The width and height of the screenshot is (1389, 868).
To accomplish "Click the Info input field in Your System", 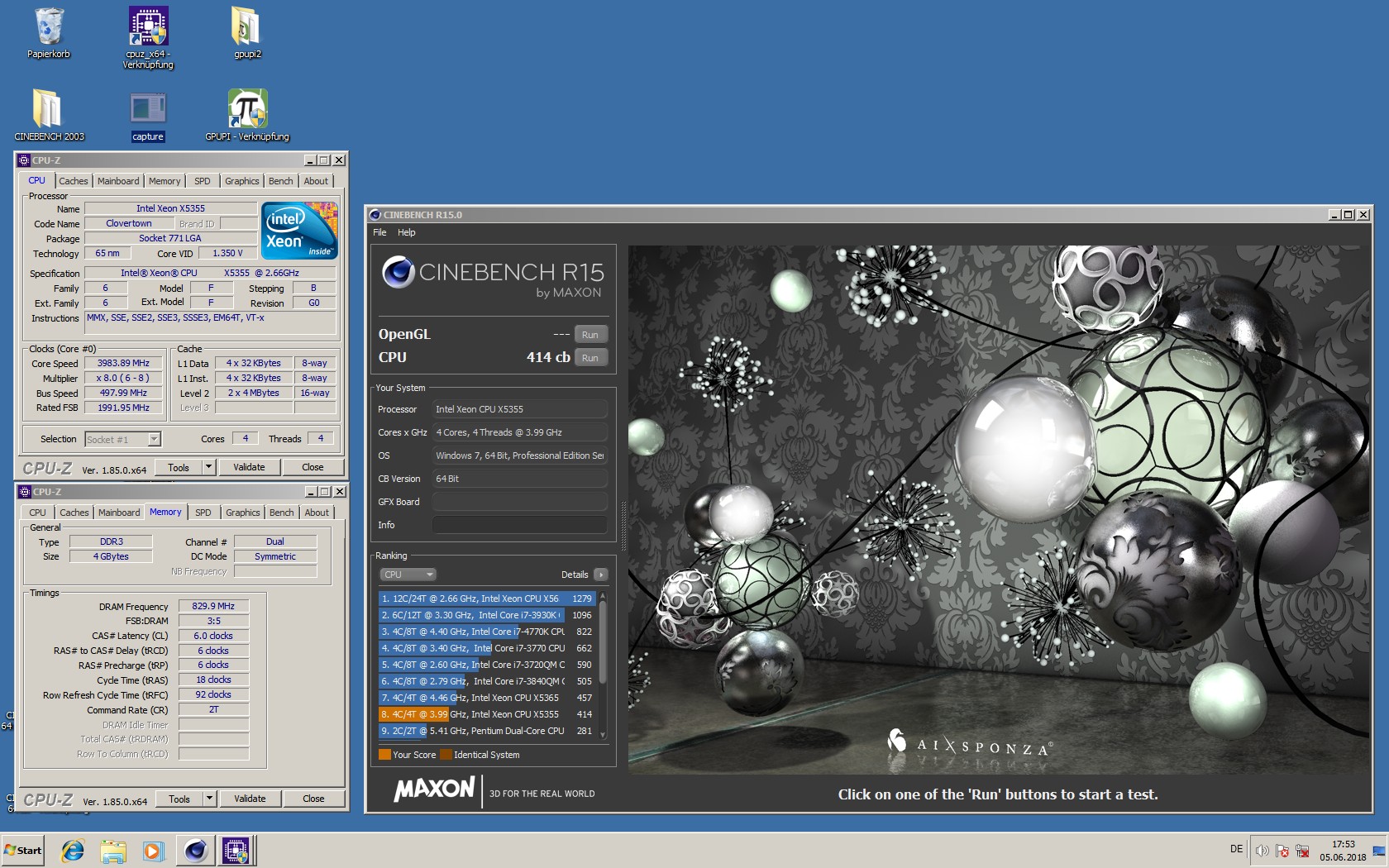I will [520, 525].
